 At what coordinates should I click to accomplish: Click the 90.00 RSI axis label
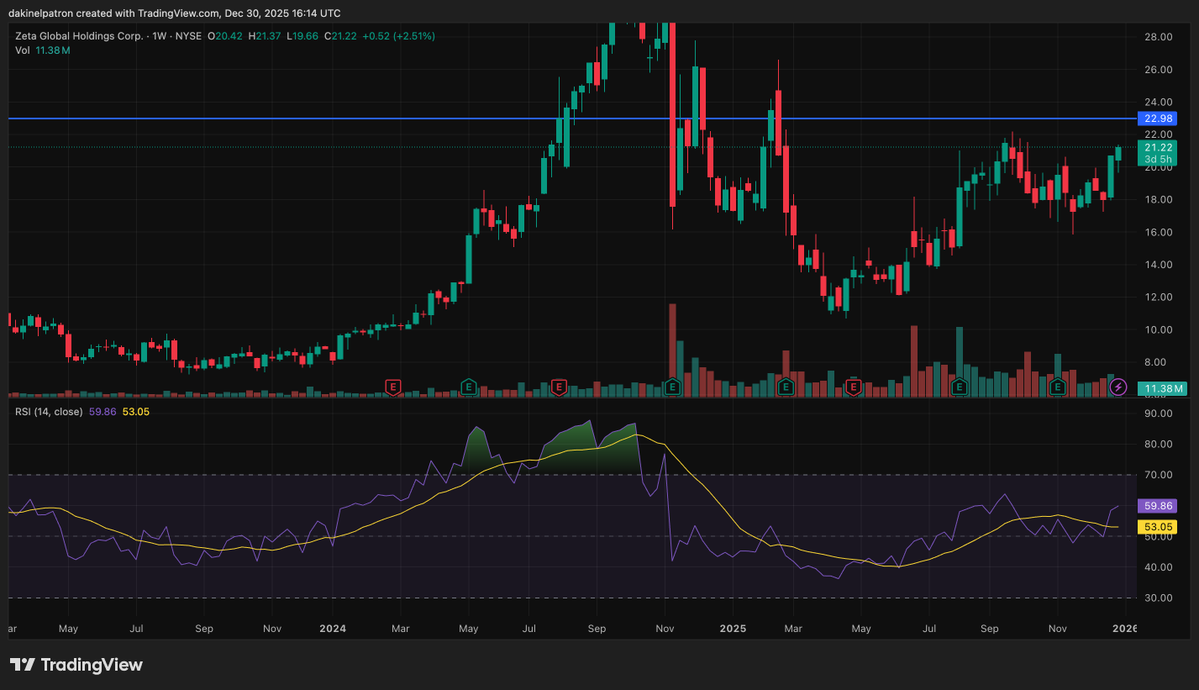1158,414
